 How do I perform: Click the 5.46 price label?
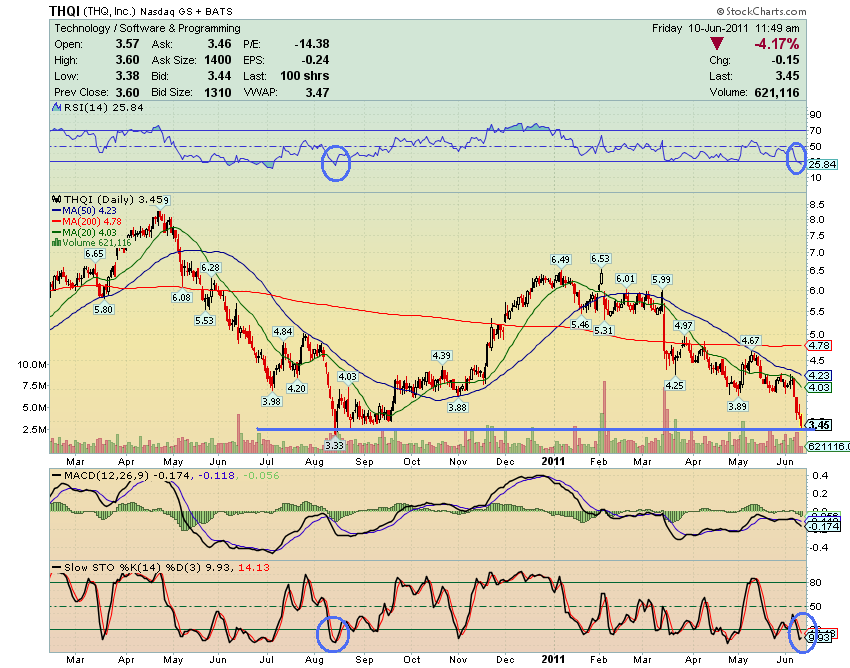point(580,324)
